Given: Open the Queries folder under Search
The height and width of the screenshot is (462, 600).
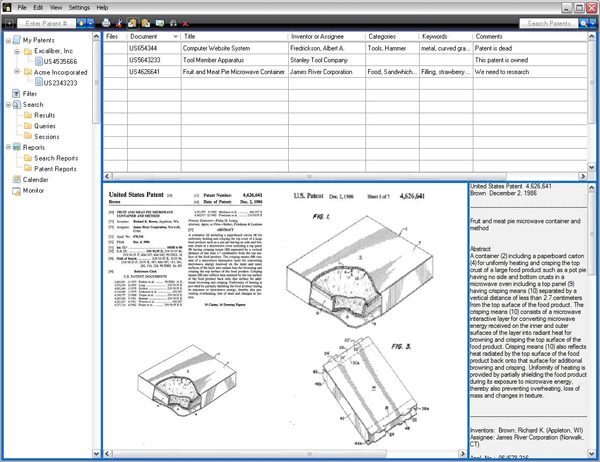Looking at the screenshot, I should pos(45,126).
